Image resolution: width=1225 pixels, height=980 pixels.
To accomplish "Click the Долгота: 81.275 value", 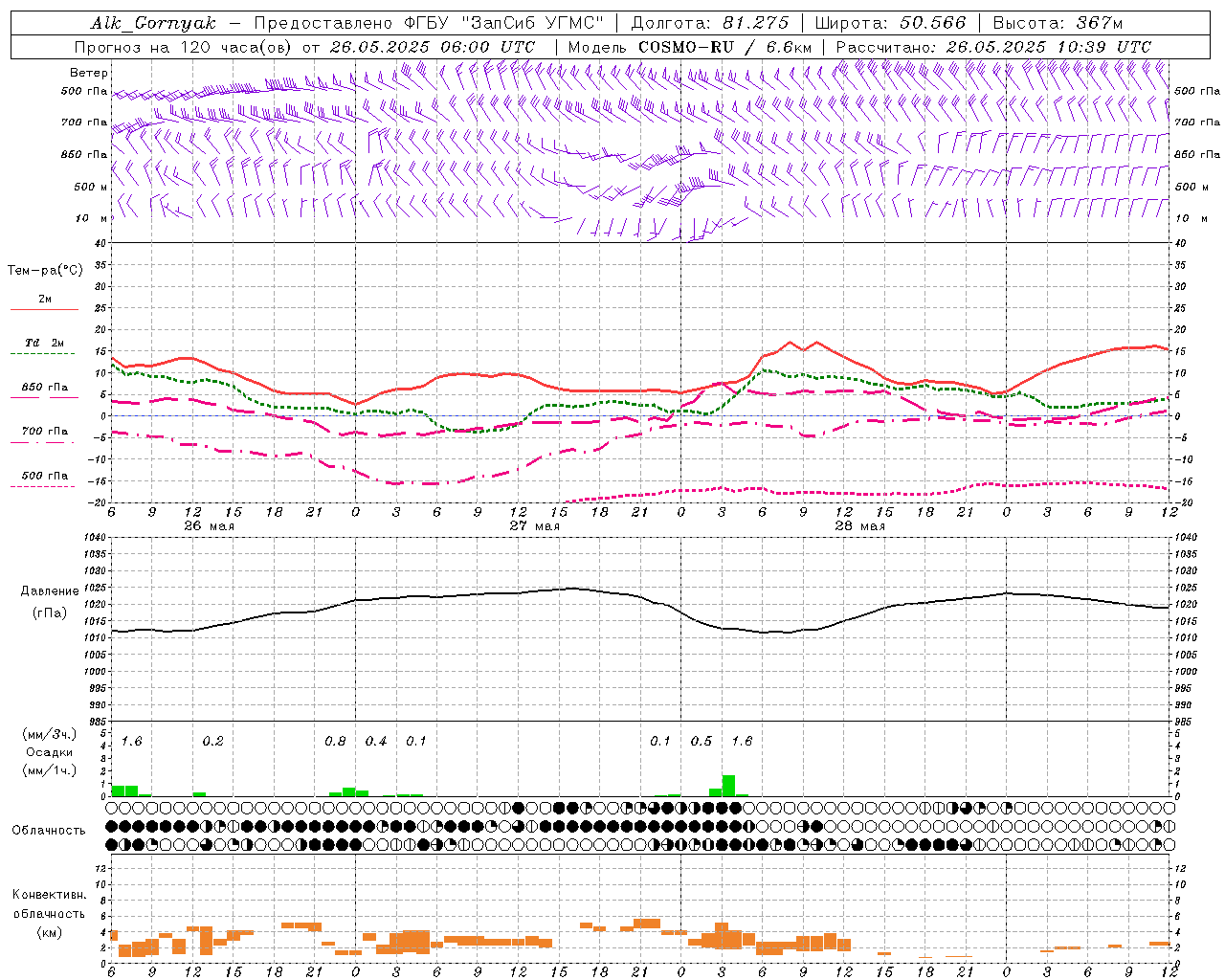I will point(710,23).
